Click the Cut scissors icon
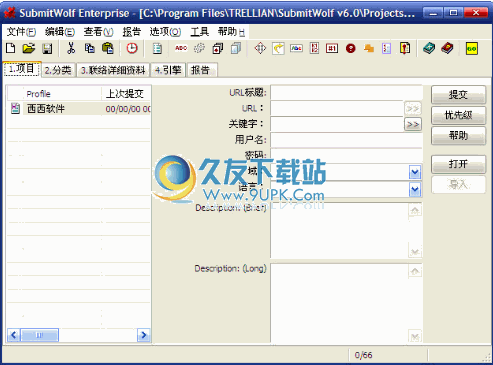The height and width of the screenshot is (365, 493). [71, 48]
